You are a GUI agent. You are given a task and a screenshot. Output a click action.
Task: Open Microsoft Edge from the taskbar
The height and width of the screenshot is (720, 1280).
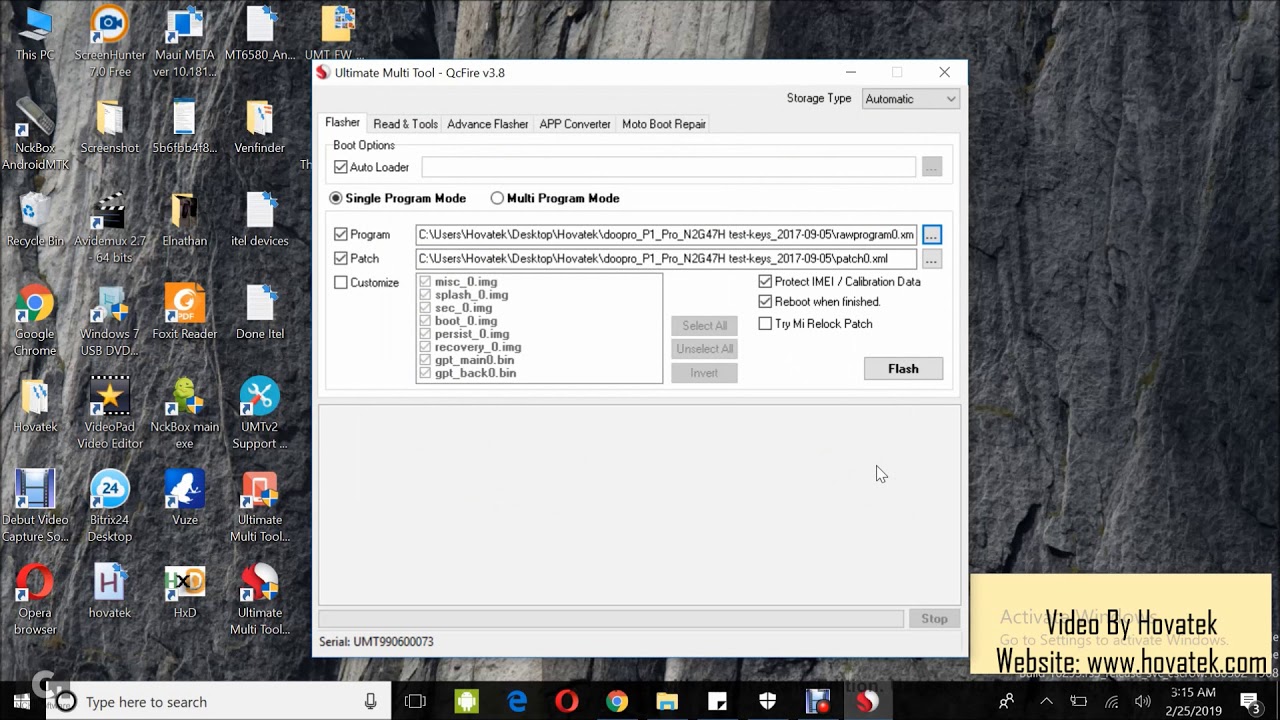[x=517, y=702]
